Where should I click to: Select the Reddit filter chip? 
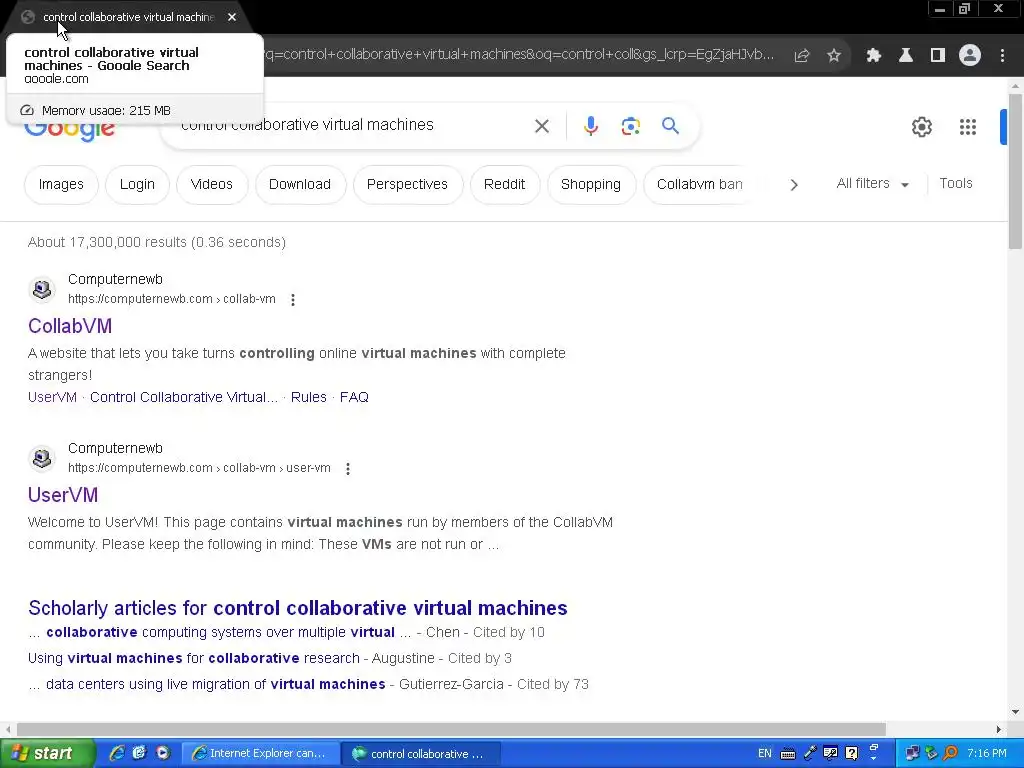coord(504,185)
